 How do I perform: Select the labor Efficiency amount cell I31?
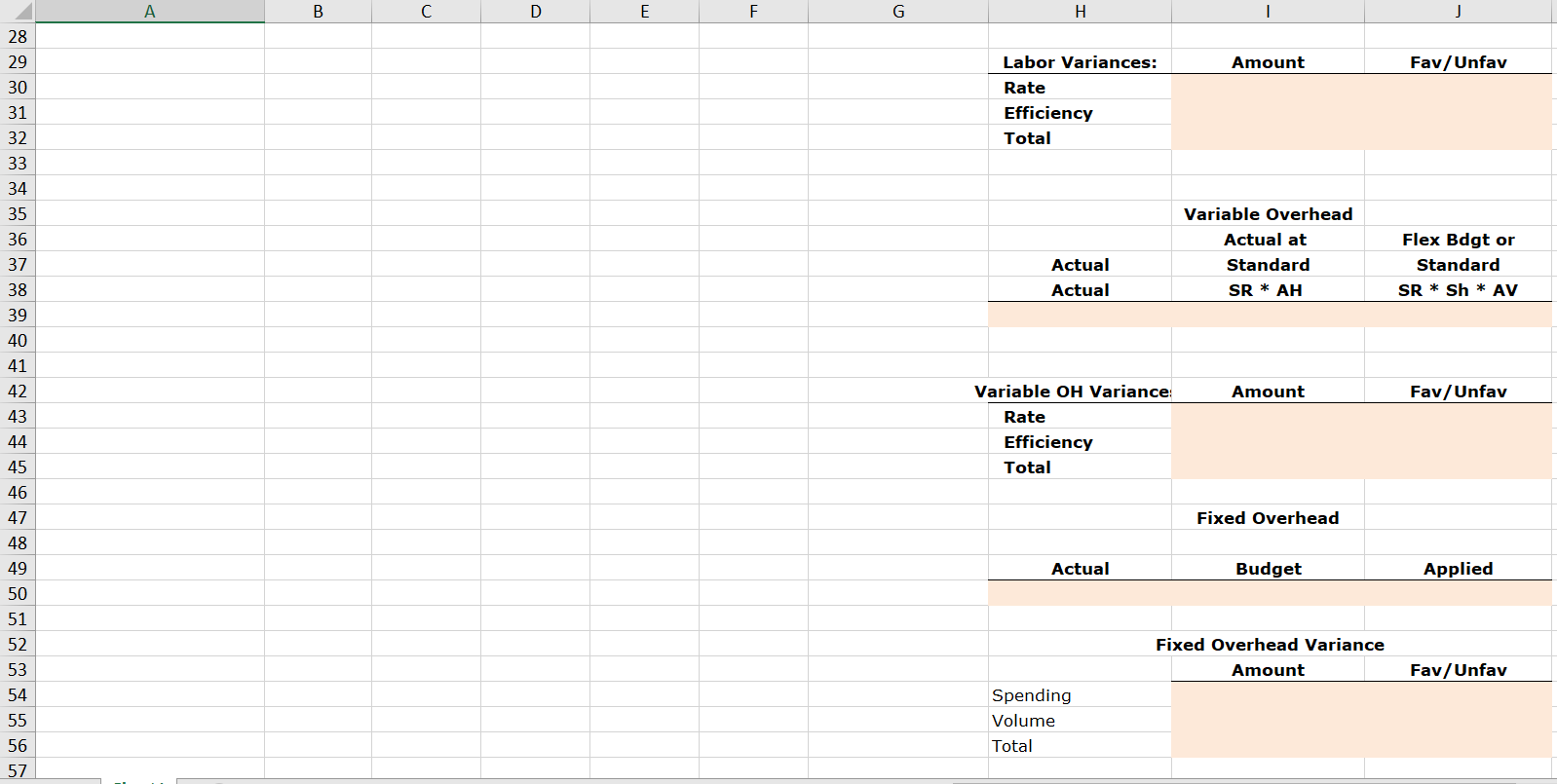pyautogui.click(x=1268, y=113)
